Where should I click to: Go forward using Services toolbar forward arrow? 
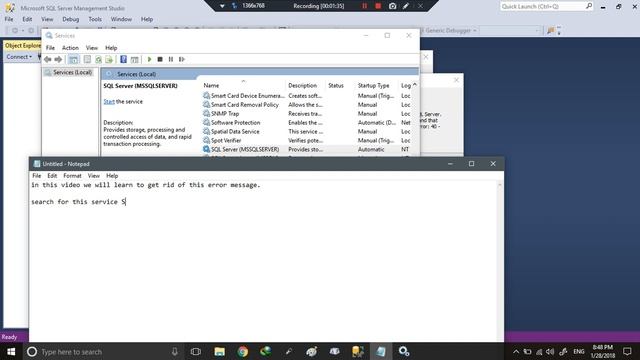(x=58, y=59)
